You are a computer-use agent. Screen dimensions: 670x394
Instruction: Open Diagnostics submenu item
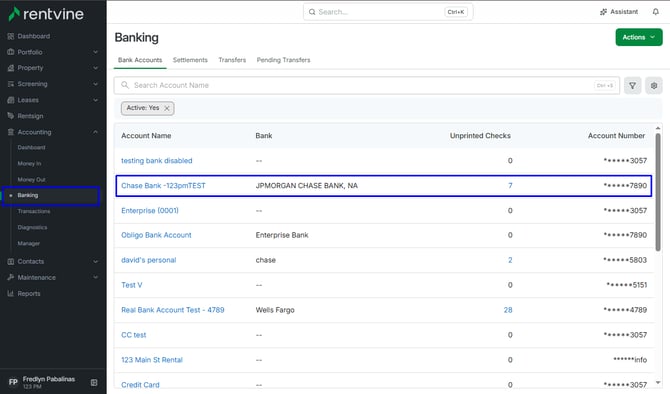(x=32, y=227)
